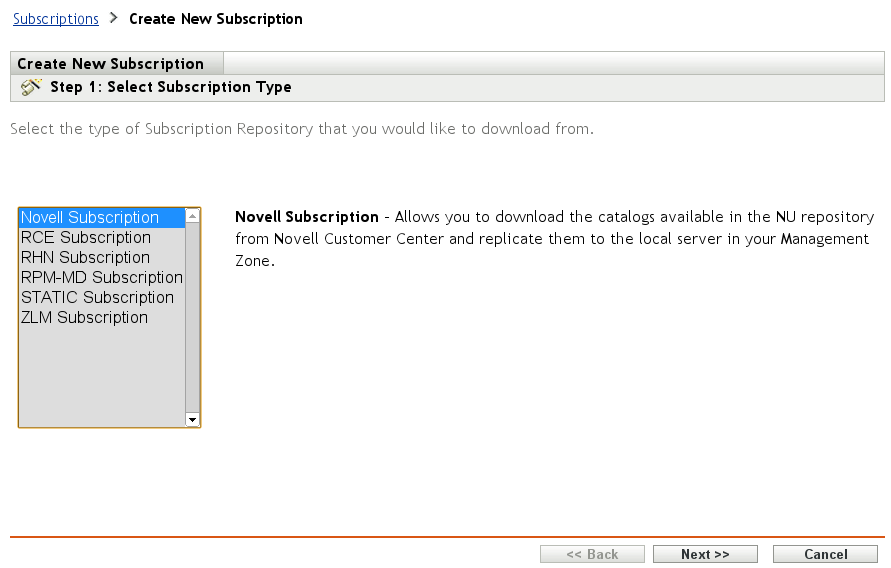Click the subscription list scrollbar track
This screenshot has height=568, width=891.
click(x=193, y=320)
